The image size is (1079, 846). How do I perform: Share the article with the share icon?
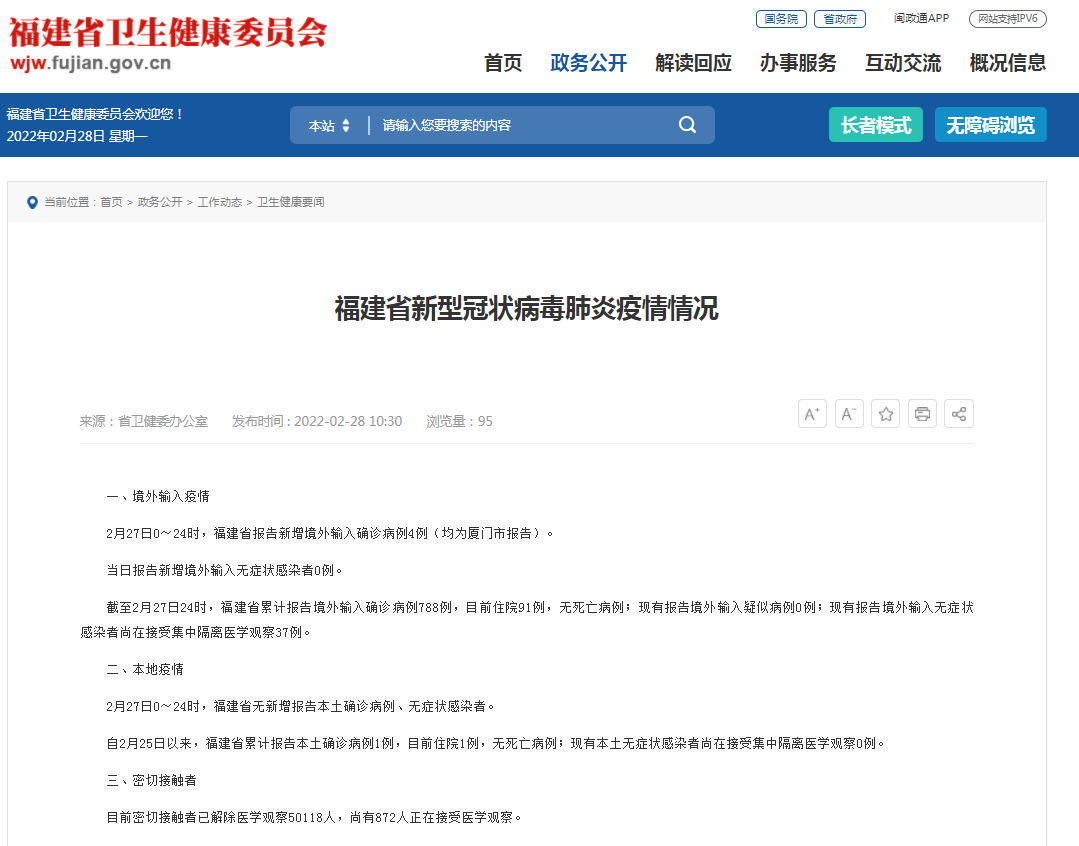[959, 414]
